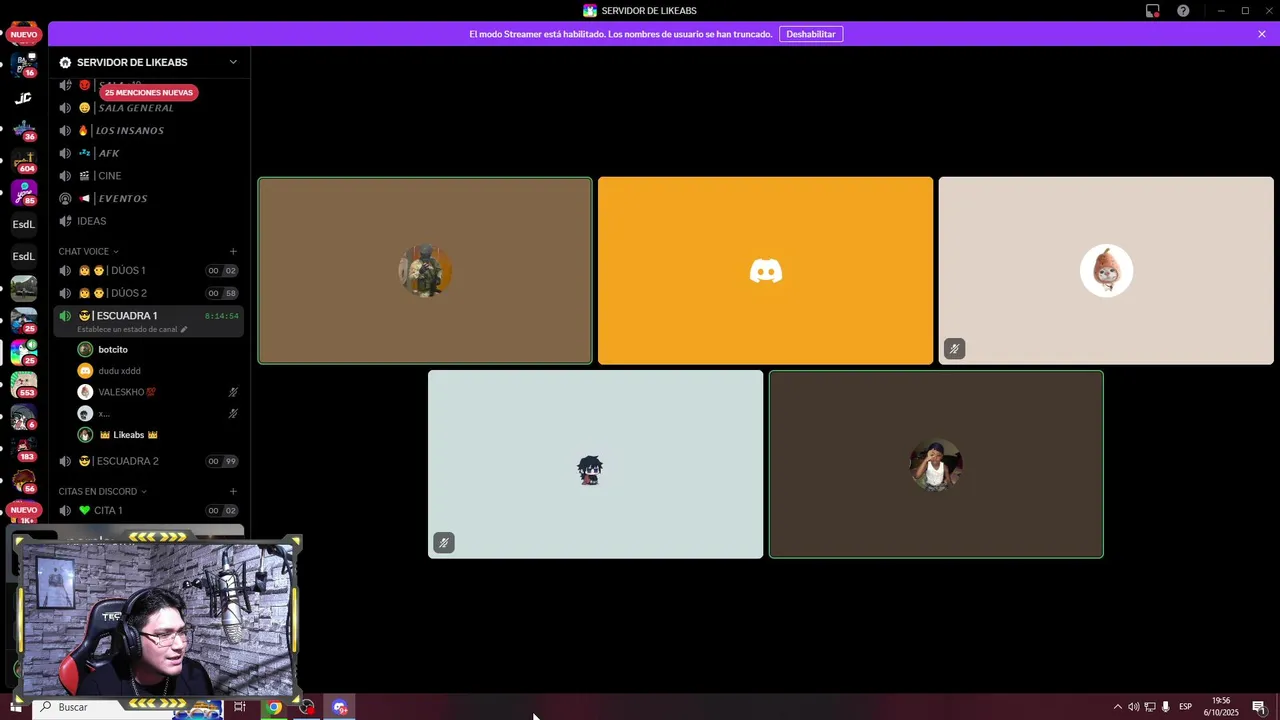Collapse the CHAT VOICE category

tap(88, 252)
